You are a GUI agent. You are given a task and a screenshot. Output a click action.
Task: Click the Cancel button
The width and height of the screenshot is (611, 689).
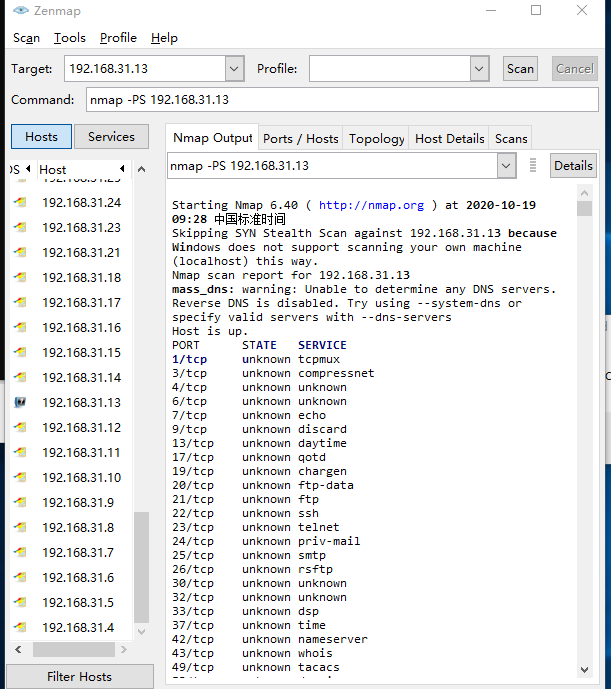pos(575,69)
